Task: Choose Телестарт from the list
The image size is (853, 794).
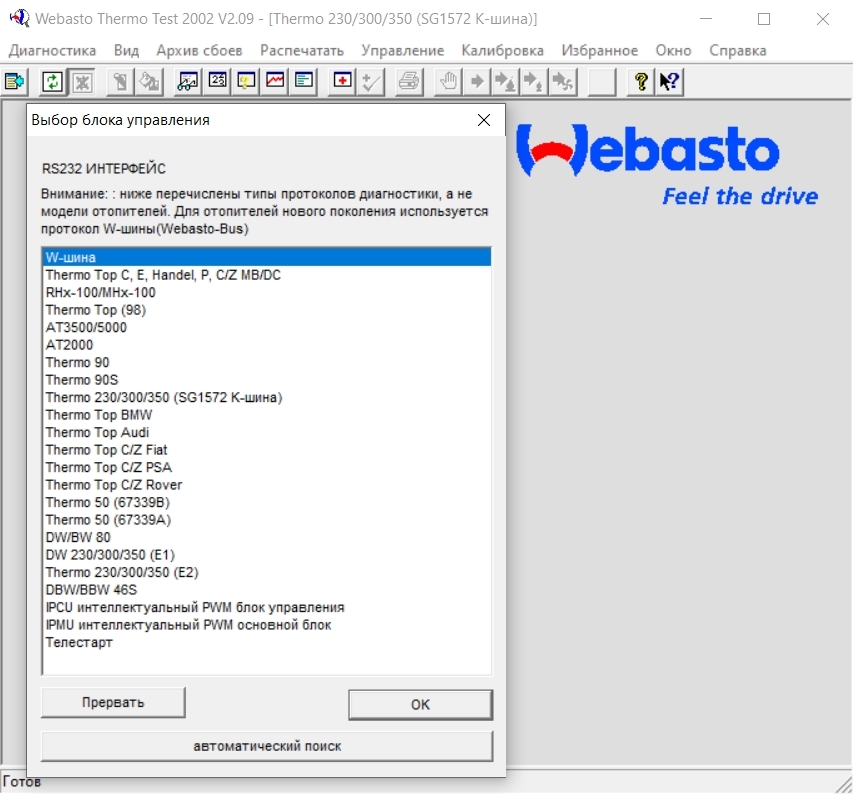Action: click(79, 642)
